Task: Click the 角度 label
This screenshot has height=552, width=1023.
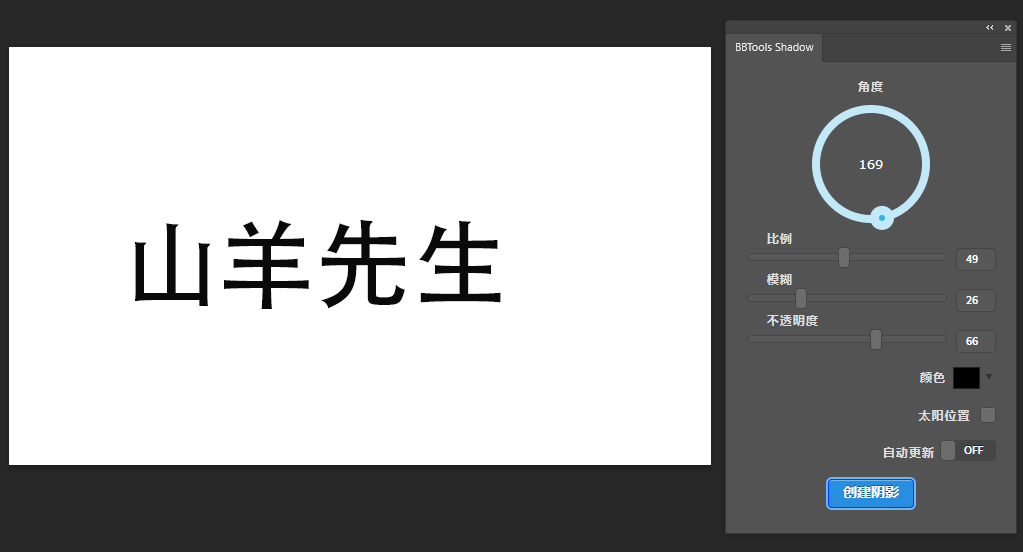Action: coord(870,87)
